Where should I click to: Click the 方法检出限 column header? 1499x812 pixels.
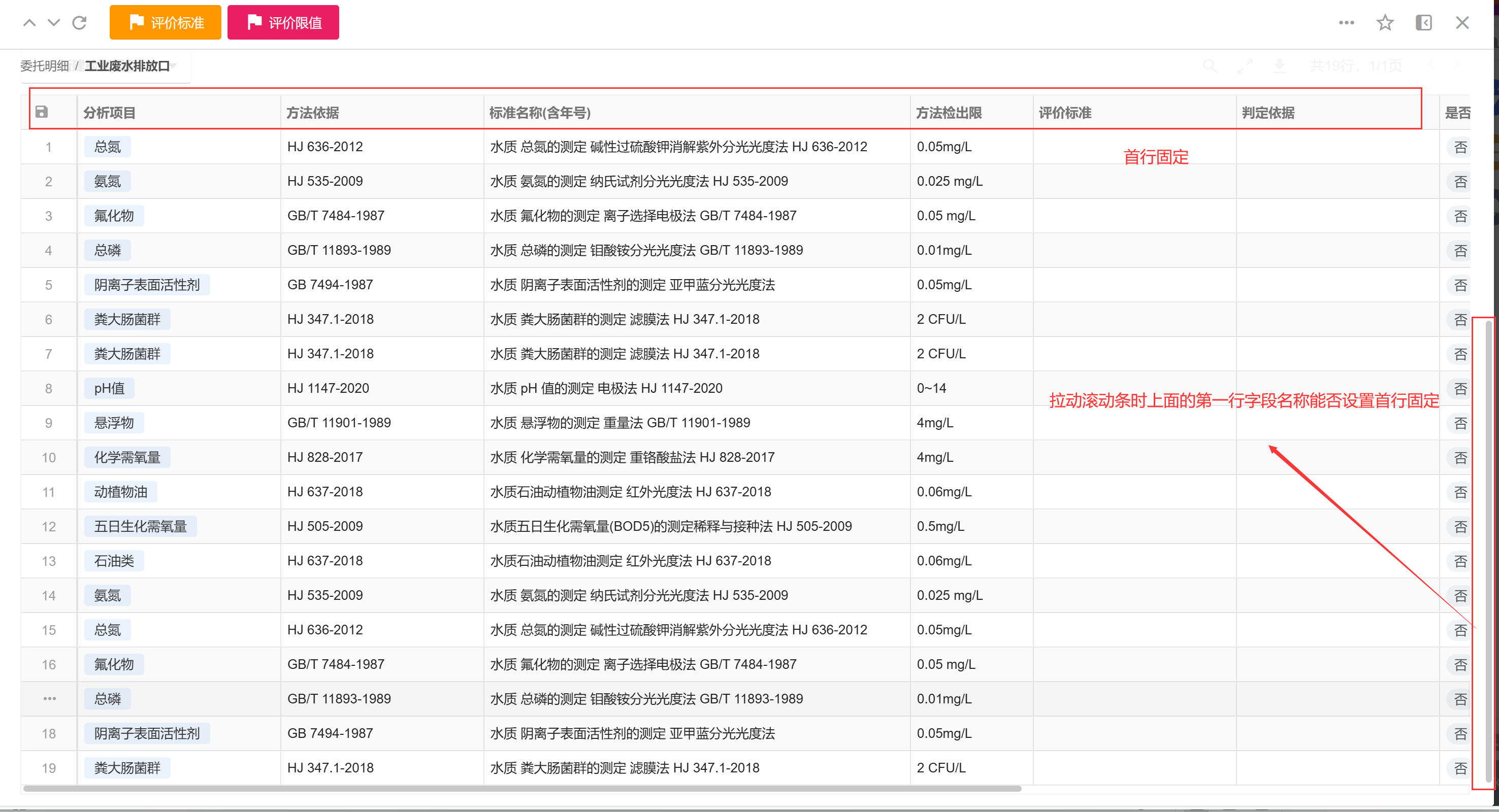(x=949, y=112)
